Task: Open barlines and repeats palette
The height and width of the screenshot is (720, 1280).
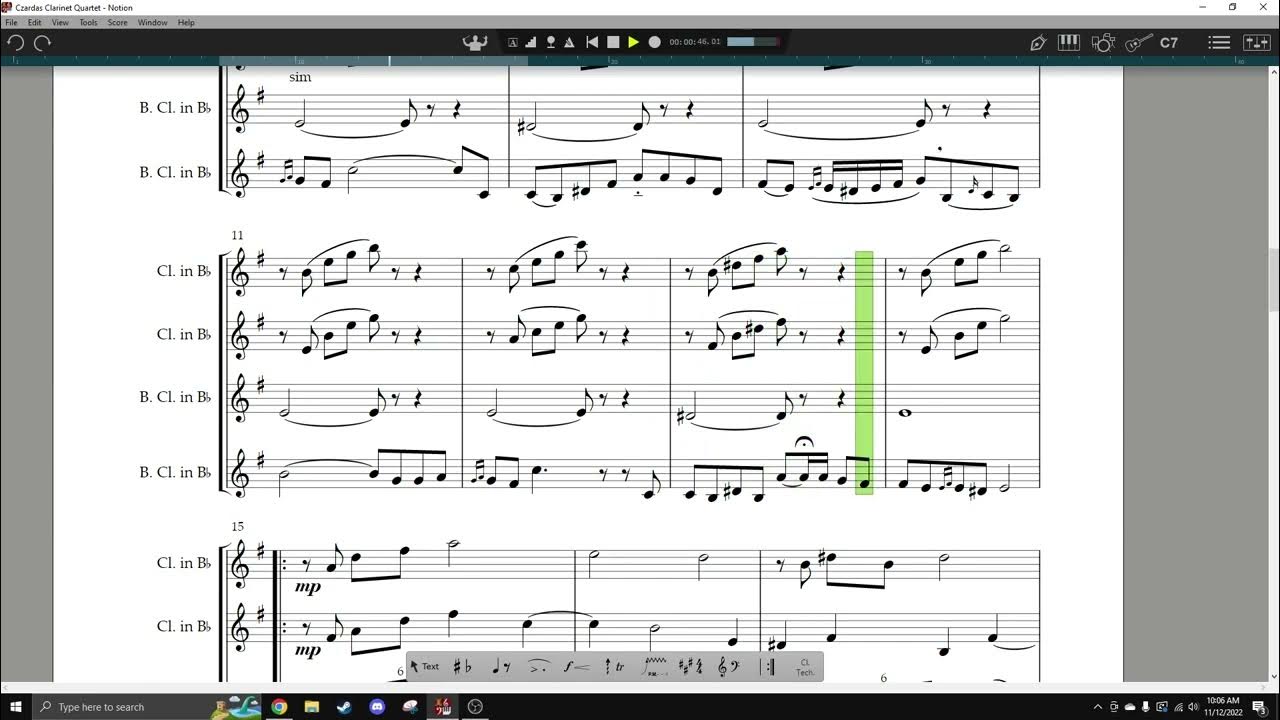Action: coord(769,666)
